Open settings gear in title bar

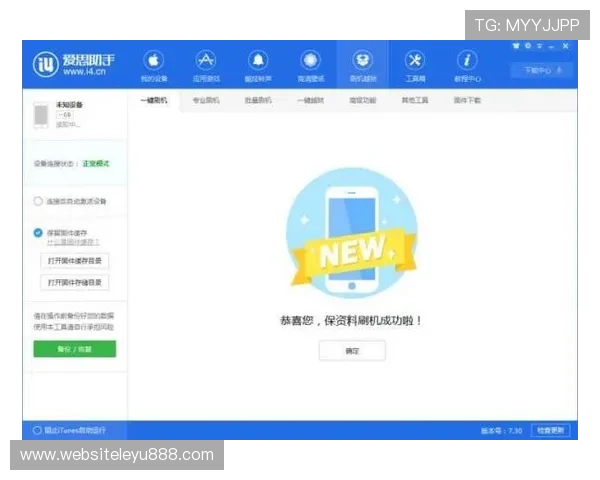pyautogui.click(x=528, y=46)
